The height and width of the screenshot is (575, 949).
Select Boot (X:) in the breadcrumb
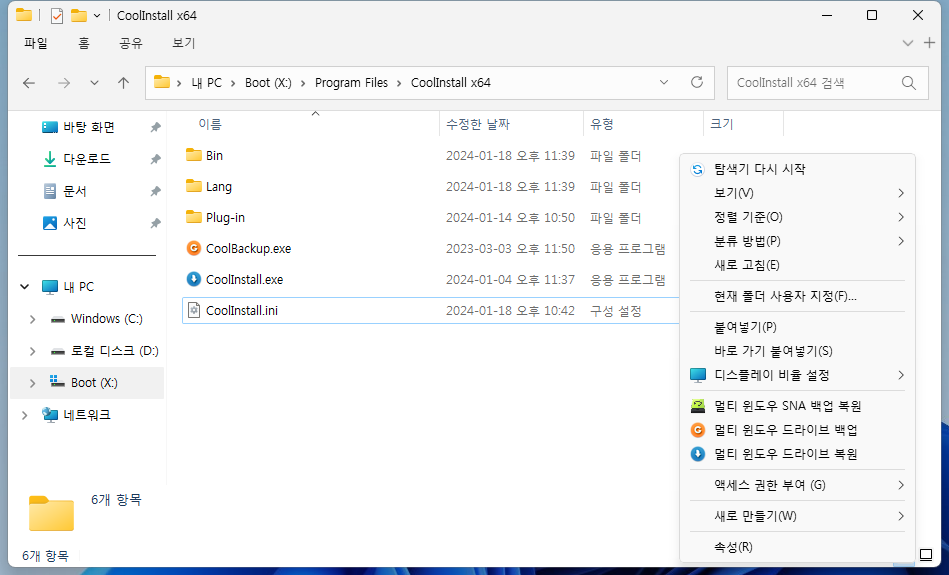coord(268,83)
